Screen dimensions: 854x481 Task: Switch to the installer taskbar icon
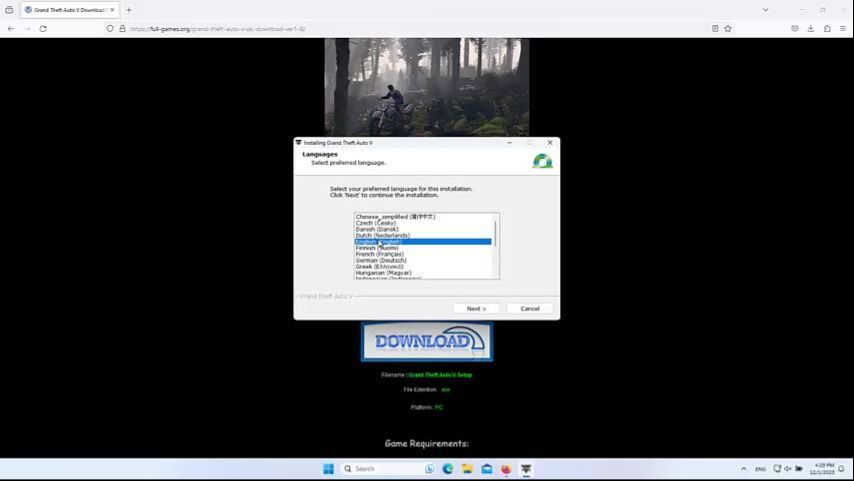(526, 469)
